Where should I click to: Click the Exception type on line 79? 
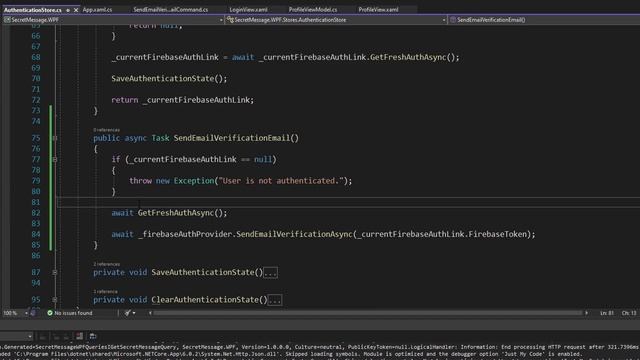tap(193, 181)
